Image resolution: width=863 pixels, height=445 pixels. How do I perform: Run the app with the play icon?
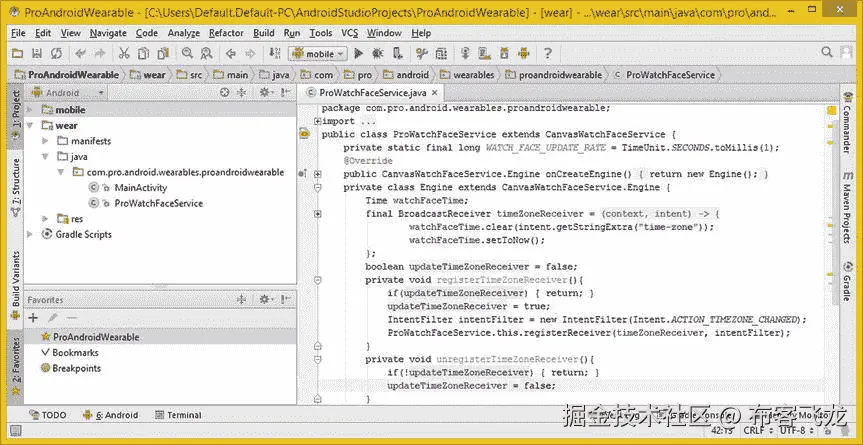tap(358, 53)
